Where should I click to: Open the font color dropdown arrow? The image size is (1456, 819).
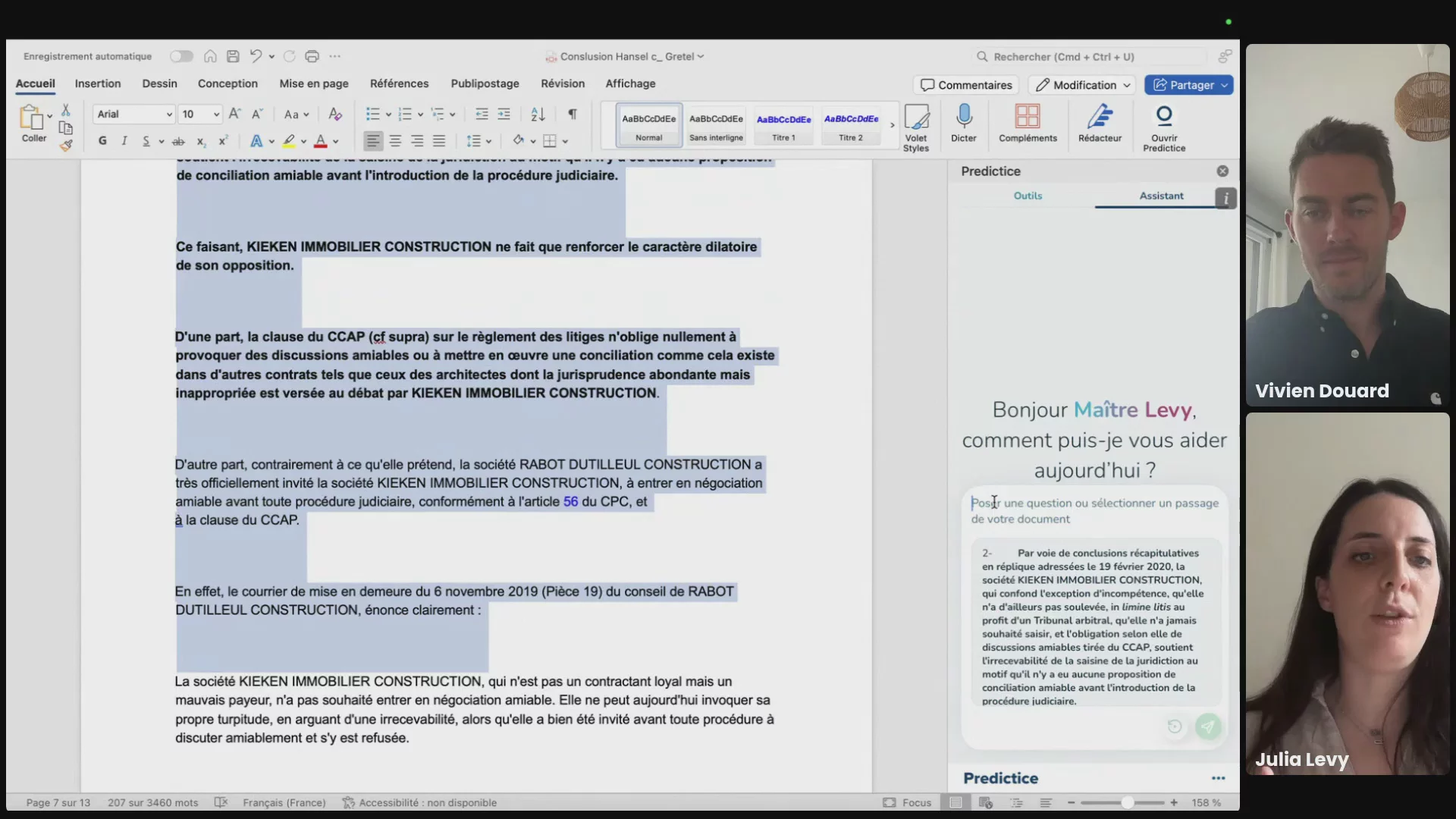[x=335, y=142]
